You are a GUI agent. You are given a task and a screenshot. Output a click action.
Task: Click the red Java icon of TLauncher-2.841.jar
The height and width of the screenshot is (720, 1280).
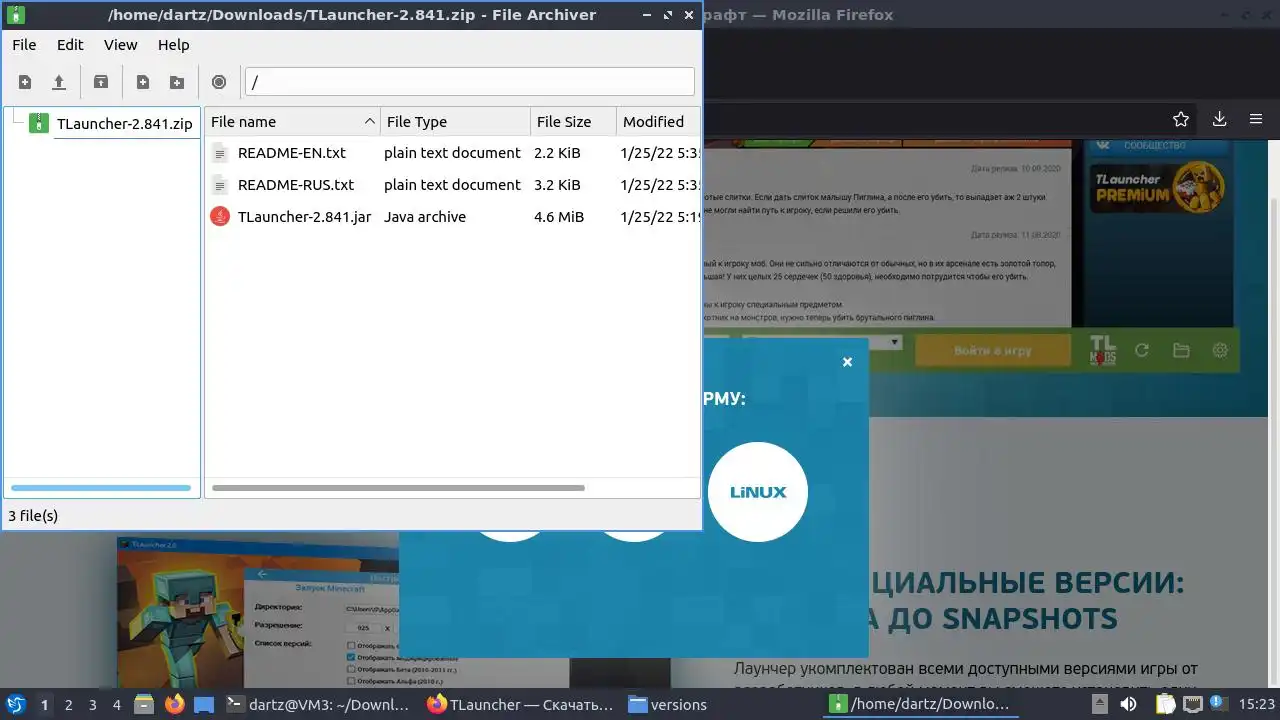point(220,216)
